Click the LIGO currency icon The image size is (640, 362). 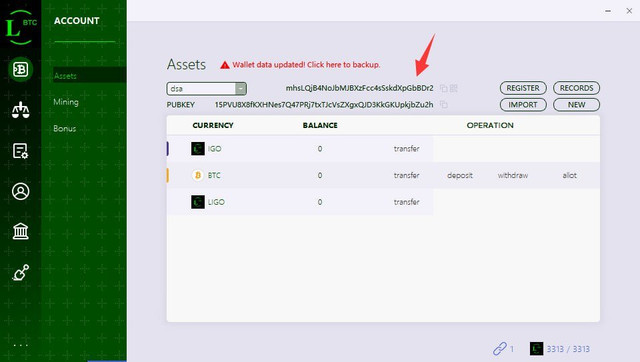pos(198,202)
